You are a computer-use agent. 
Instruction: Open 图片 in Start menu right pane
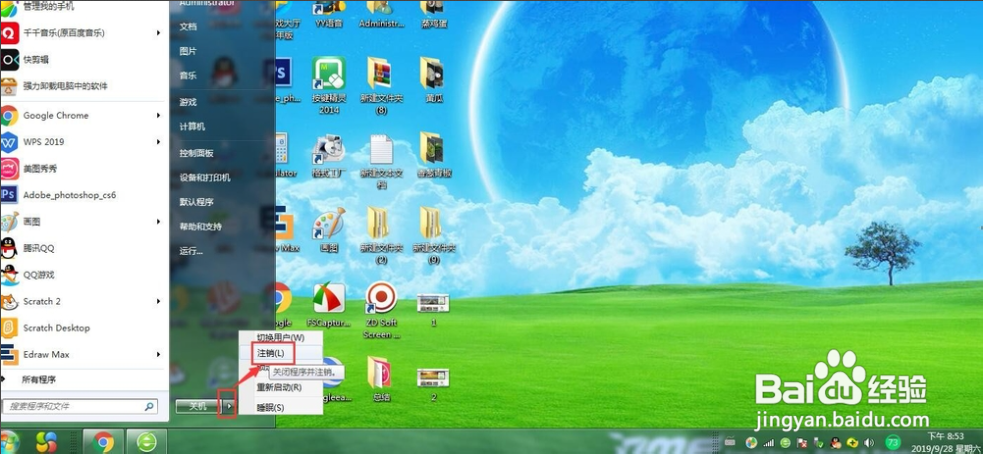pos(188,51)
